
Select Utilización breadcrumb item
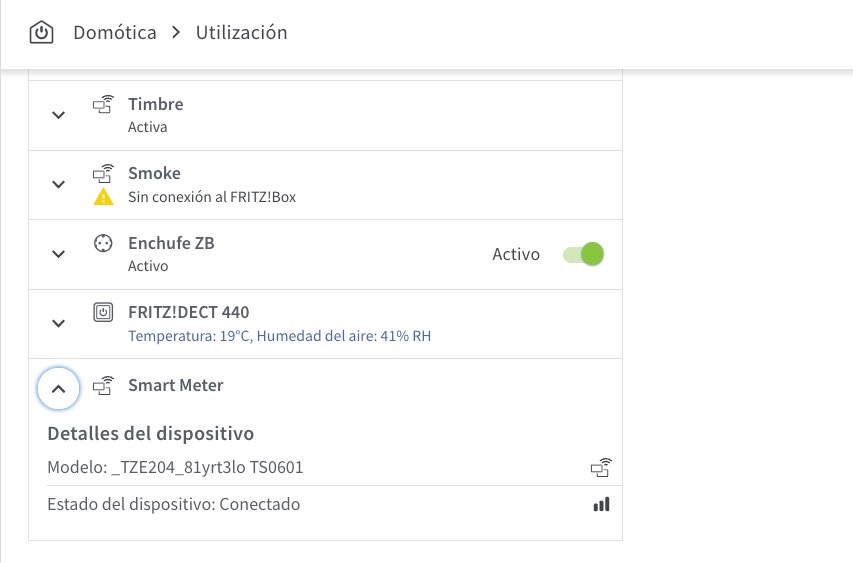(x=242, y=33)
